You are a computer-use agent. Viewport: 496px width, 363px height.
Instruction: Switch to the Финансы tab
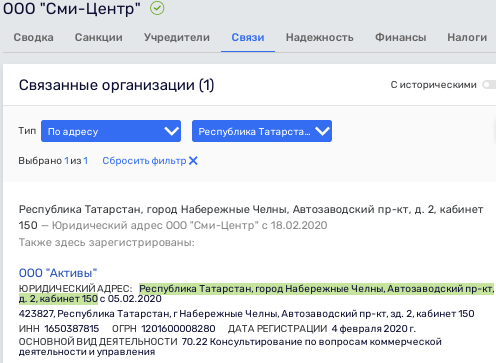tap(401, 37)
